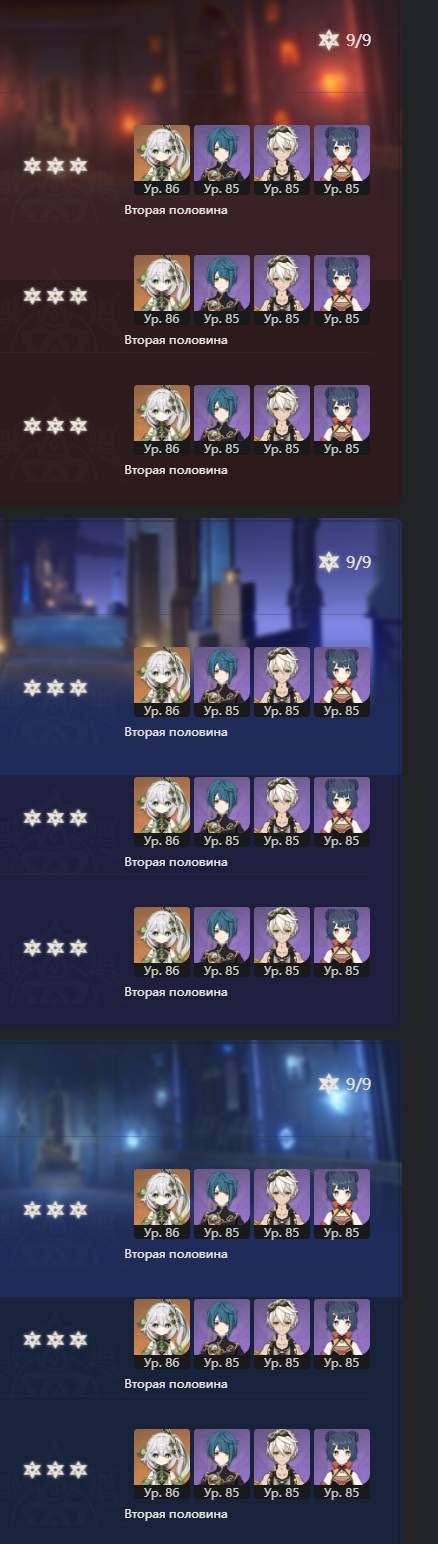Open Bennett portrait in bottom floor's third chamber
The width and height of the screenshot is (438, 1544).
pos(282,1464)
